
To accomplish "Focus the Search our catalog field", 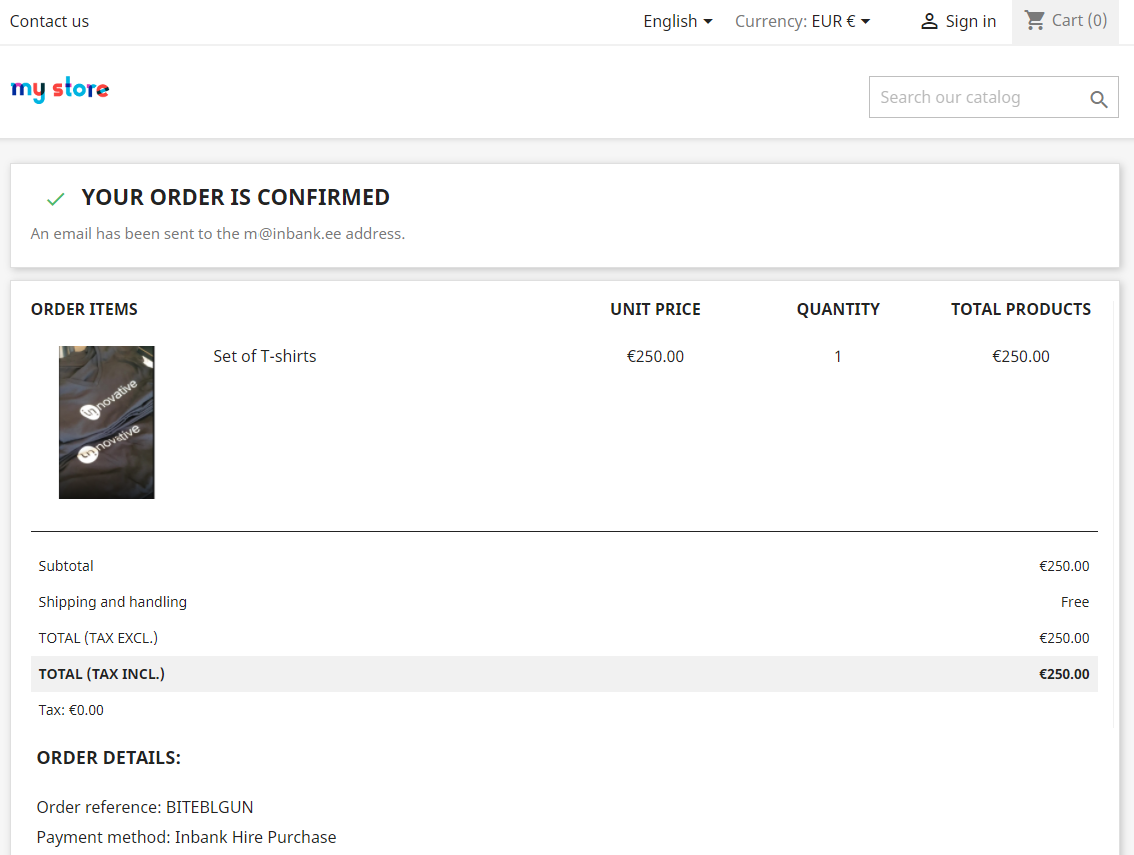I will pos(975,97).
